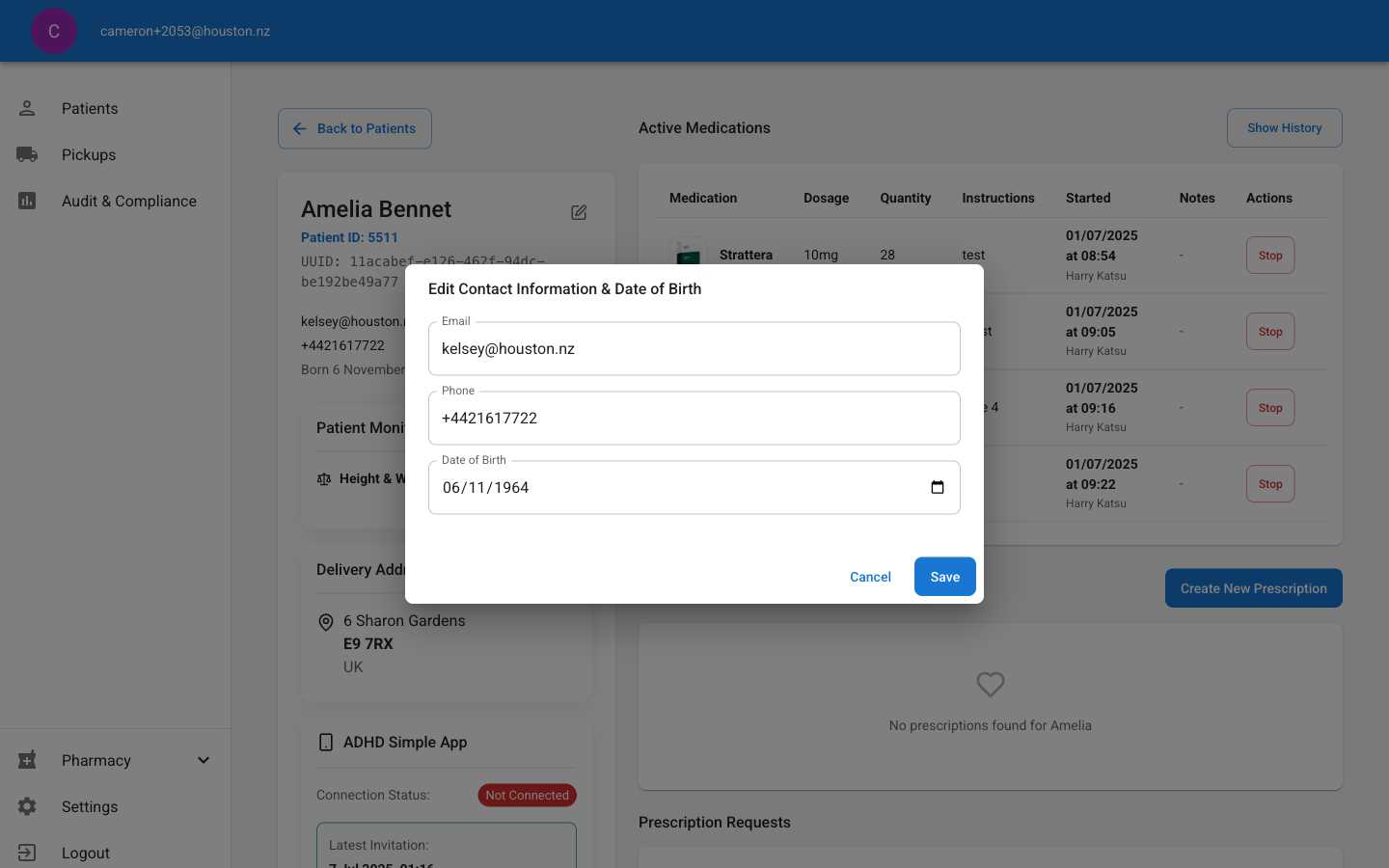
Task: Click the Connection Status label
Action: pyautogui.click(x=373, y=796)
